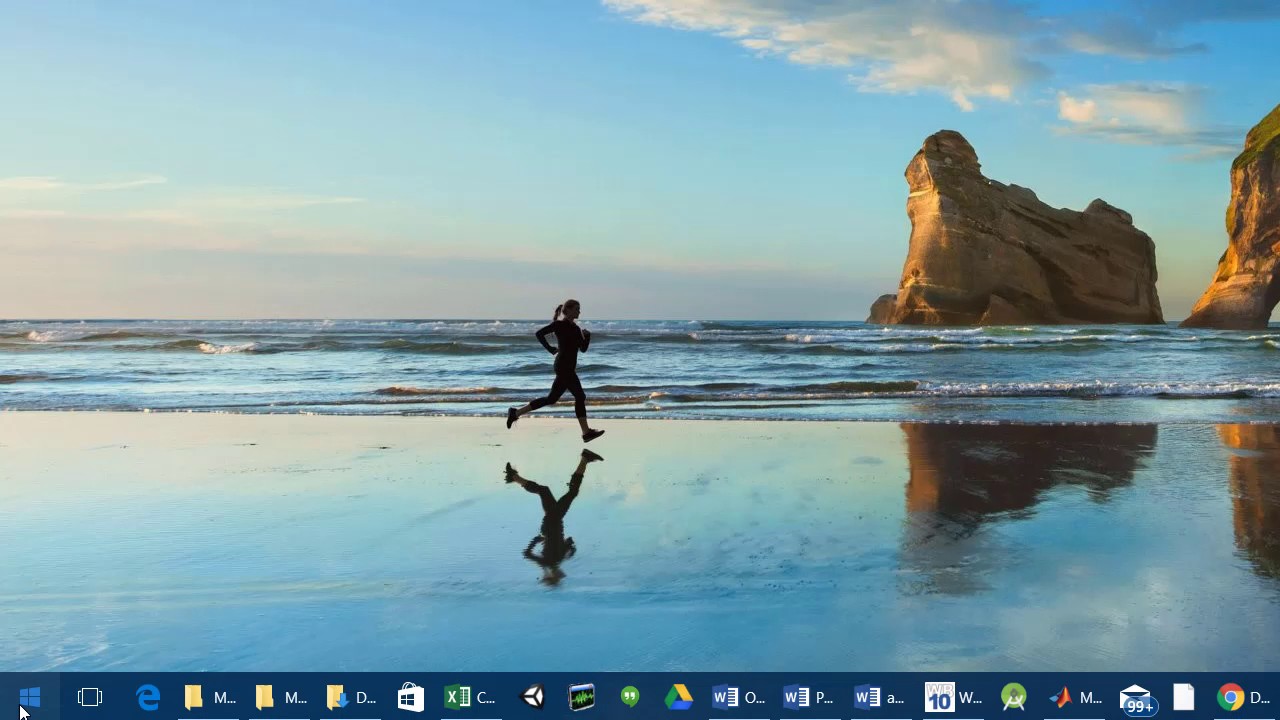Open the W10 app labeled W...
This screenshot has height=720, width=1280.
[x=953, y=697]
